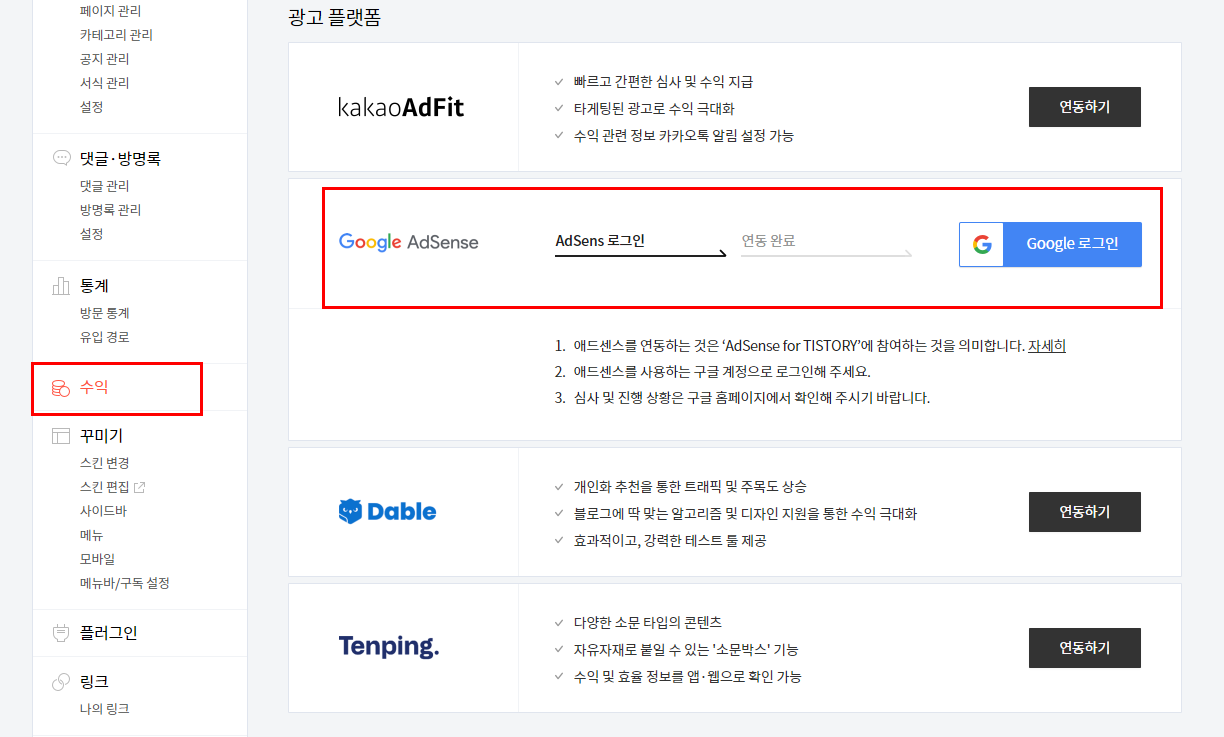
Task: Click 연동하기 for Dable
Action: (1085, 512)
